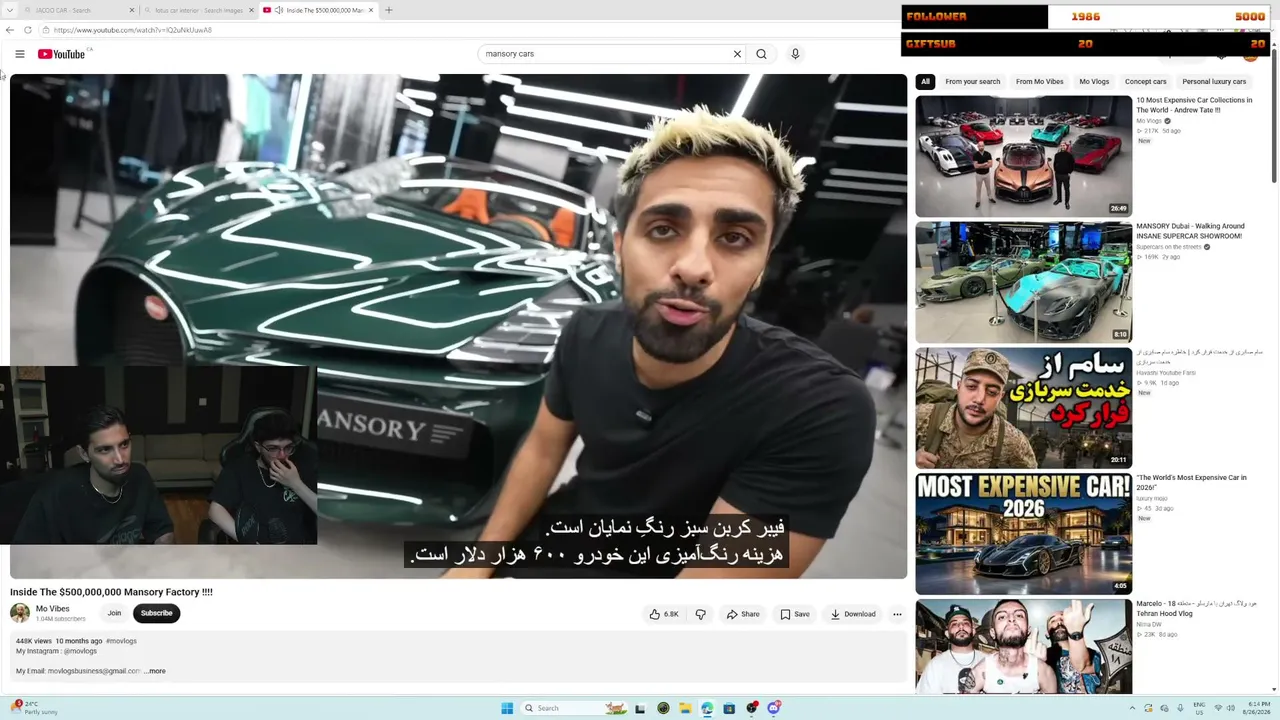Switch the ENG US input language
The image size is (1280, 720).
1199,708
